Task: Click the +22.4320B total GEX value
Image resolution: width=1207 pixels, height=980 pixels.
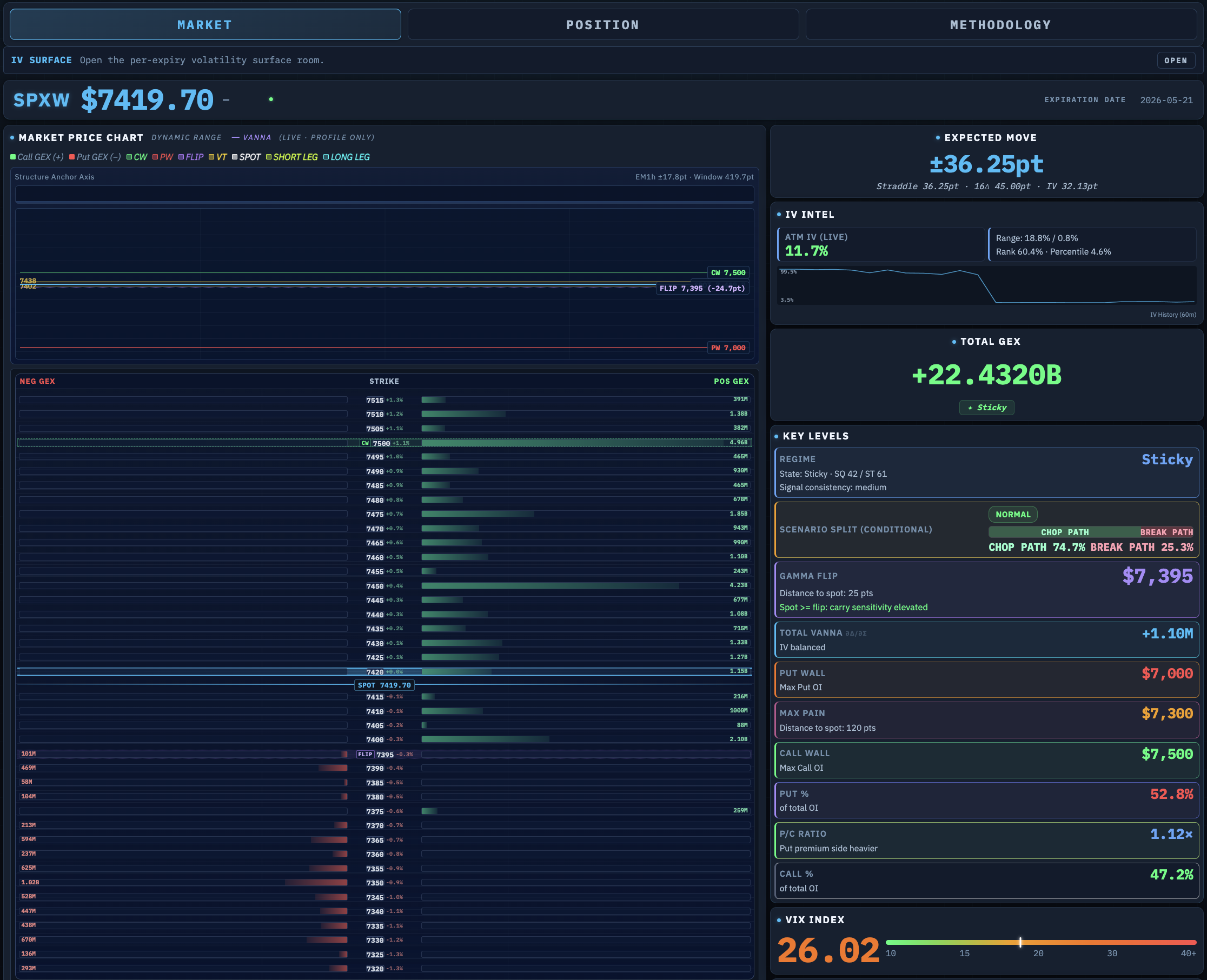Action: 986,375
